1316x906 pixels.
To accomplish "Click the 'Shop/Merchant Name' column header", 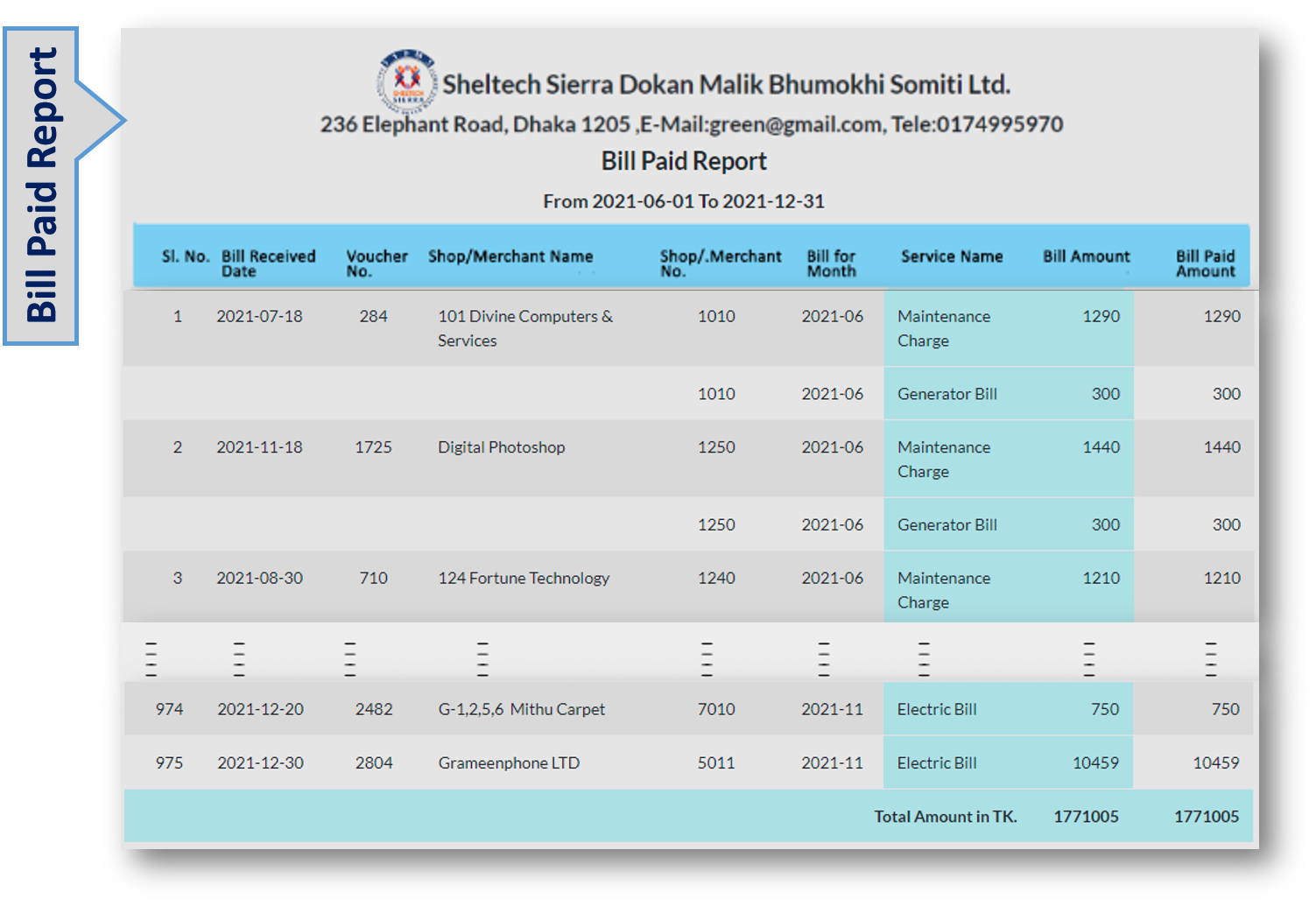I will click(510, 256).
